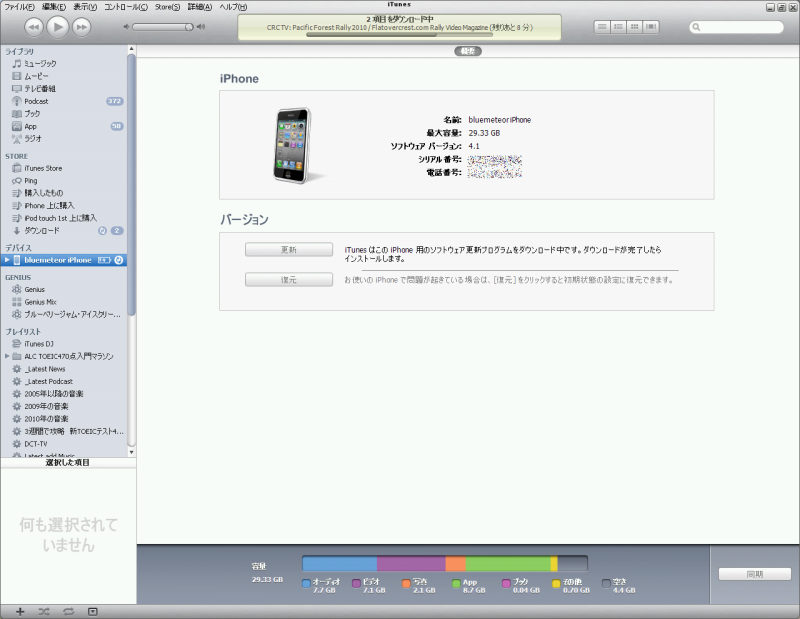Toggle shuffle icon at bottom
Image resolution: width=800 pixels, height=619 pixels.
(44, 612)
